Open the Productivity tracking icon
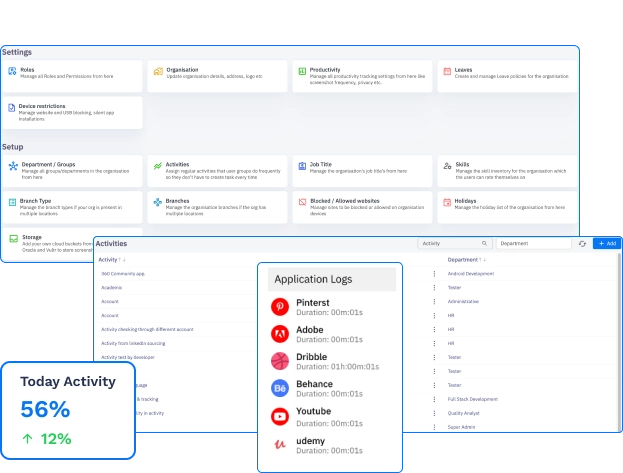The height and width of the screenshot is (473, 623). coord(301,71)
